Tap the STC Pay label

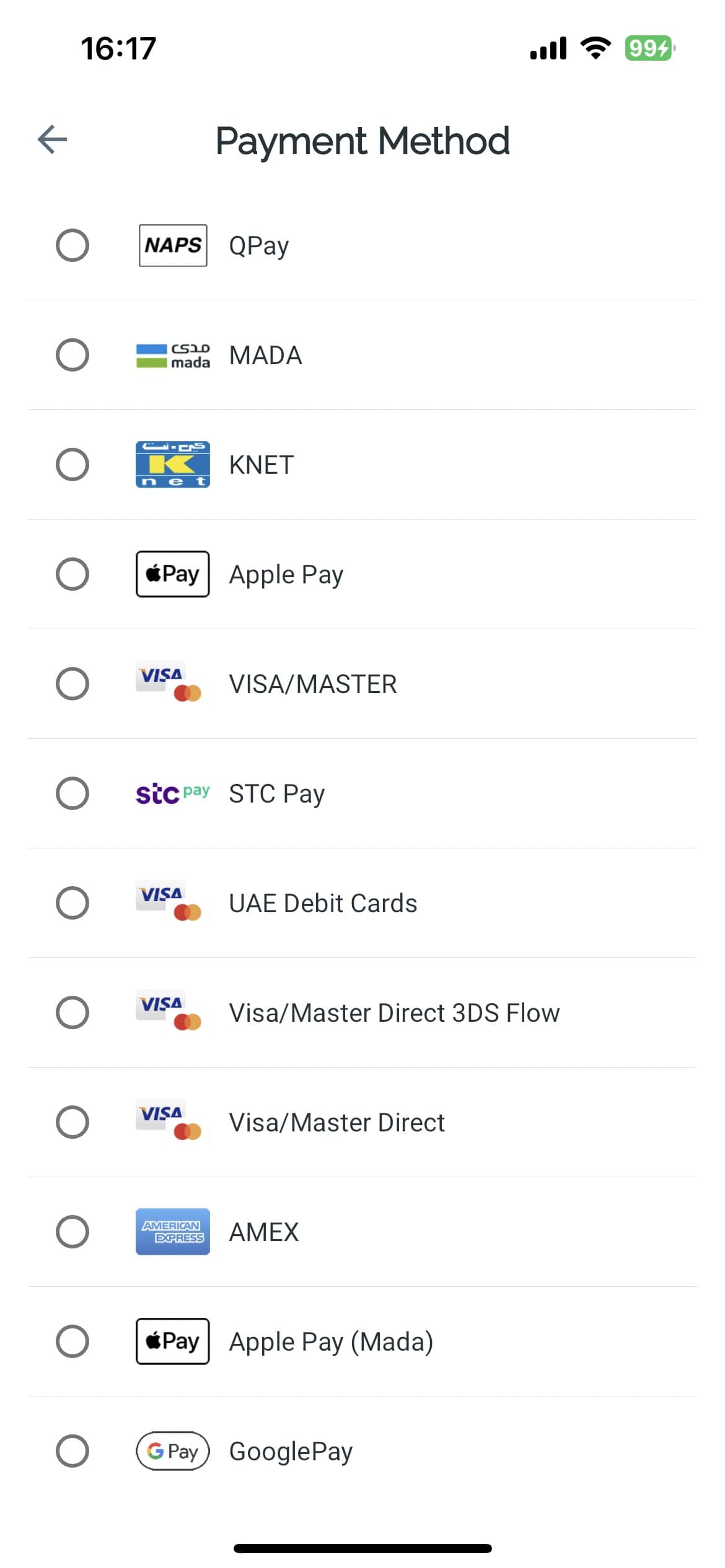(x=277, y=794)
